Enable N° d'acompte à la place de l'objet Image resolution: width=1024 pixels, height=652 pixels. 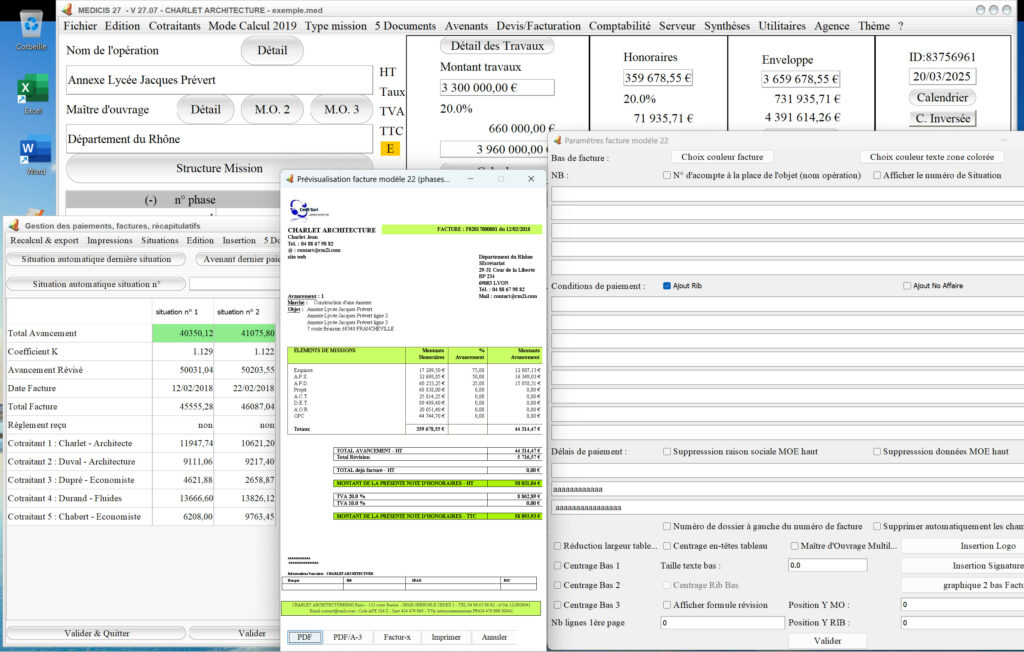point(667,175)
